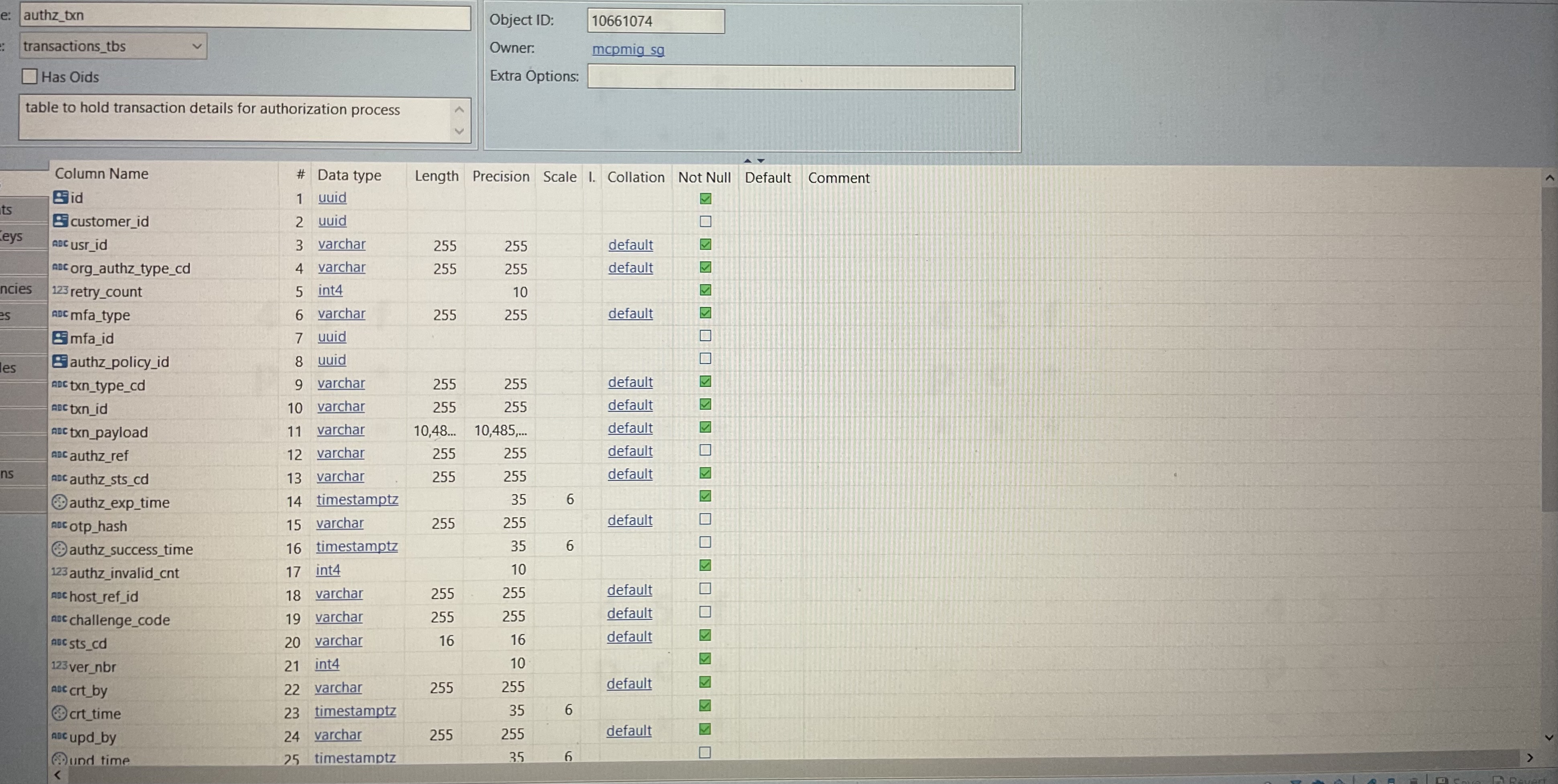
Task: Open the mcpmig_sg owner link
Action: [x=628, y=49]
